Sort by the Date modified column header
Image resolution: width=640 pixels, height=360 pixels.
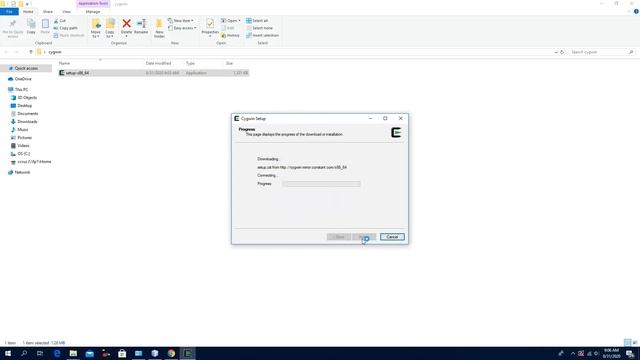[158, 63]
